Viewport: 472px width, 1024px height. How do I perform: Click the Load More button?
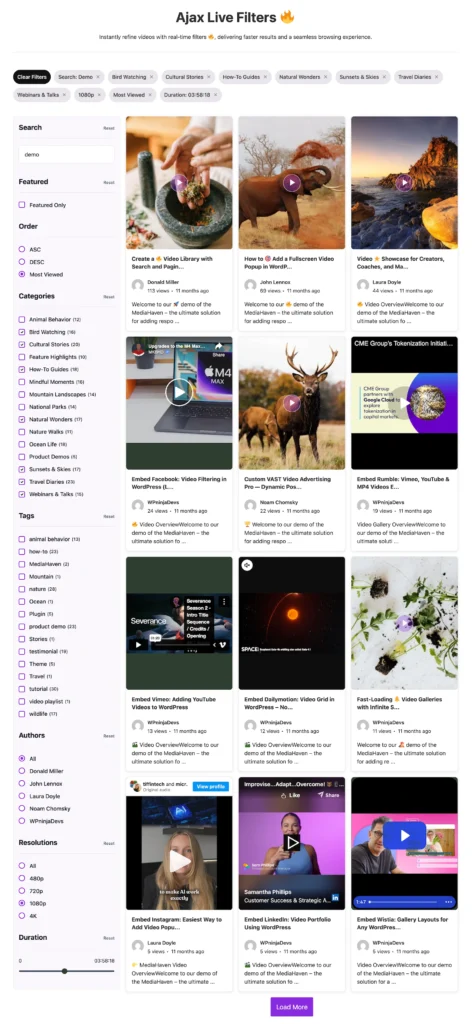(x=292, y=1006)
